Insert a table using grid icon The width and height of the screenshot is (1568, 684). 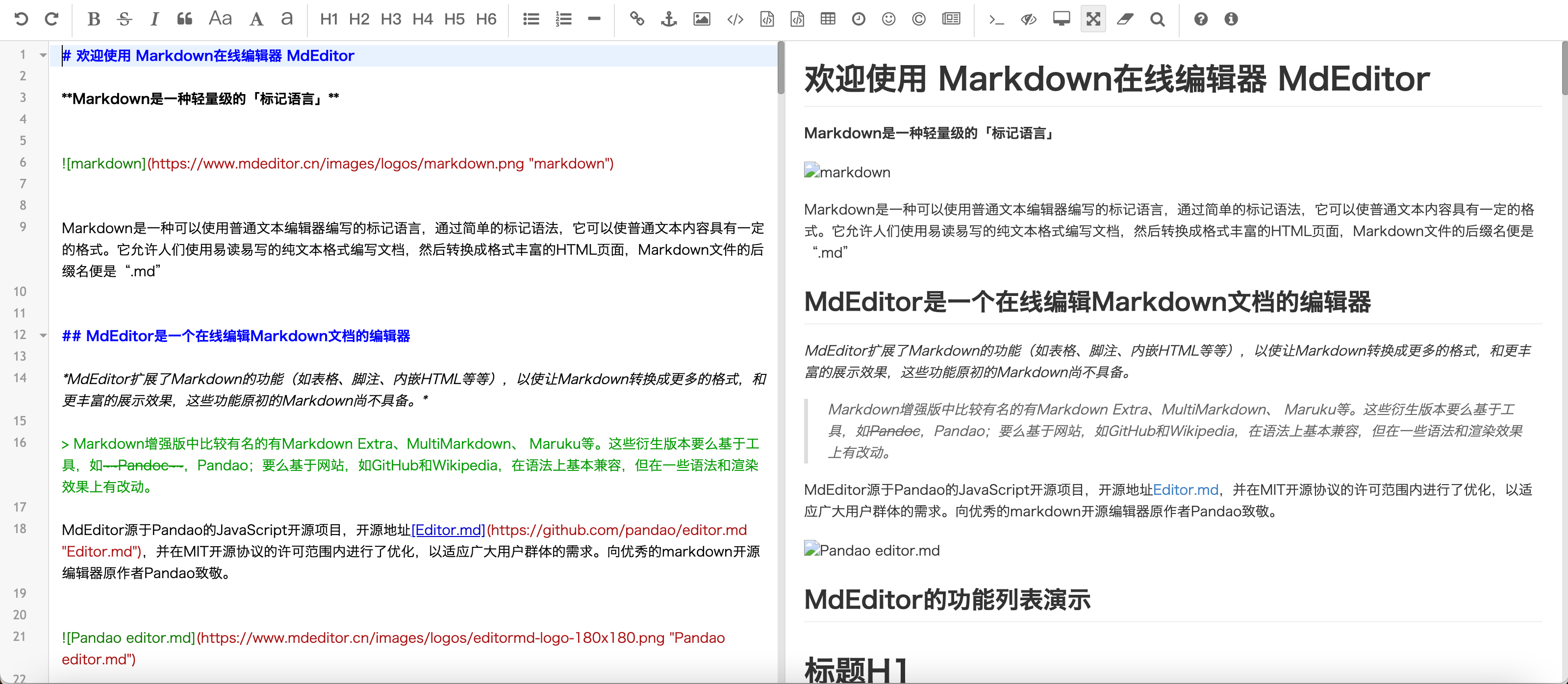[x=827, y=19]
